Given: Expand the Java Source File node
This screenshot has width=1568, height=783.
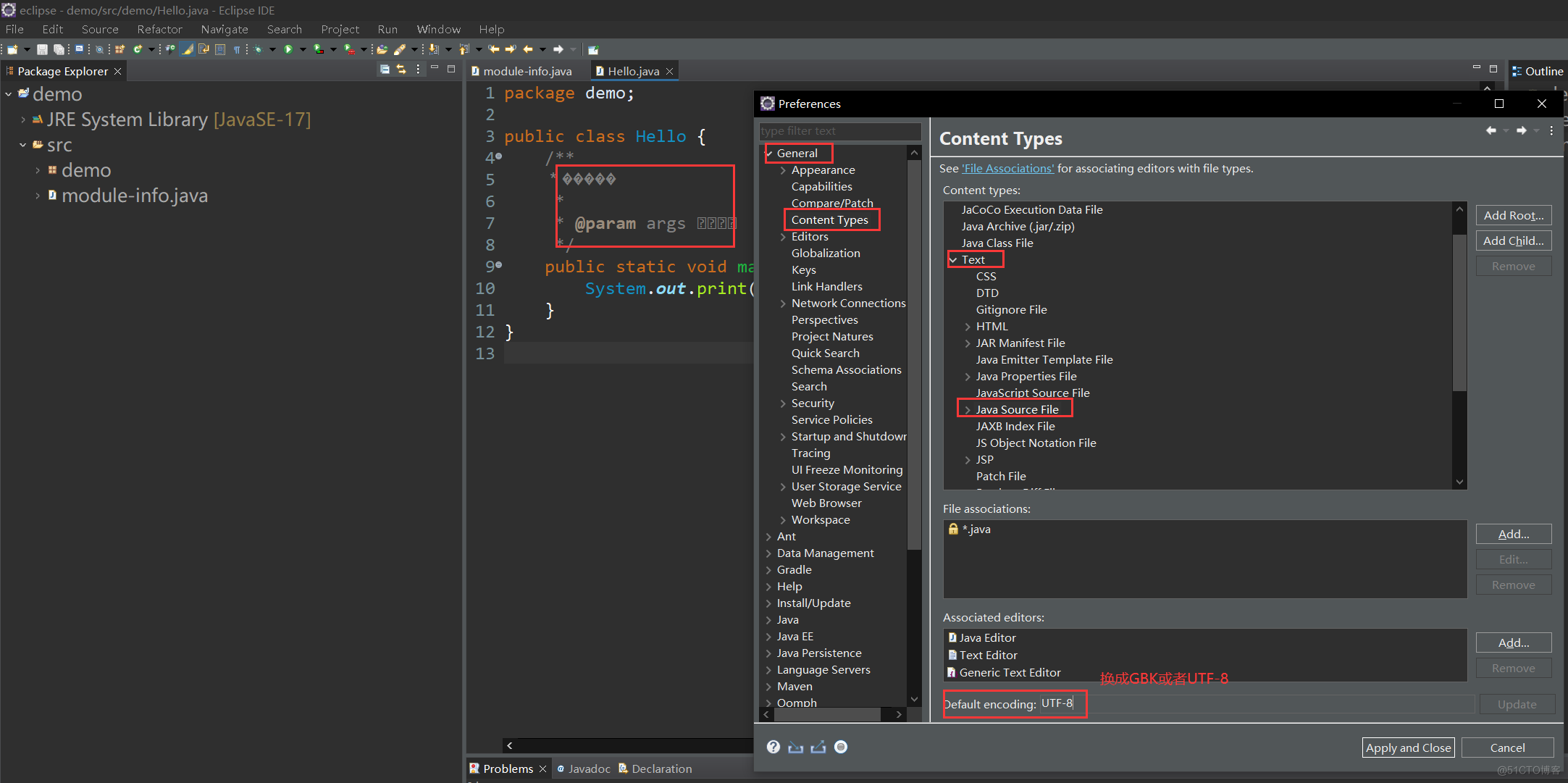Looking at the screenshot, I should tap(968, 410).
